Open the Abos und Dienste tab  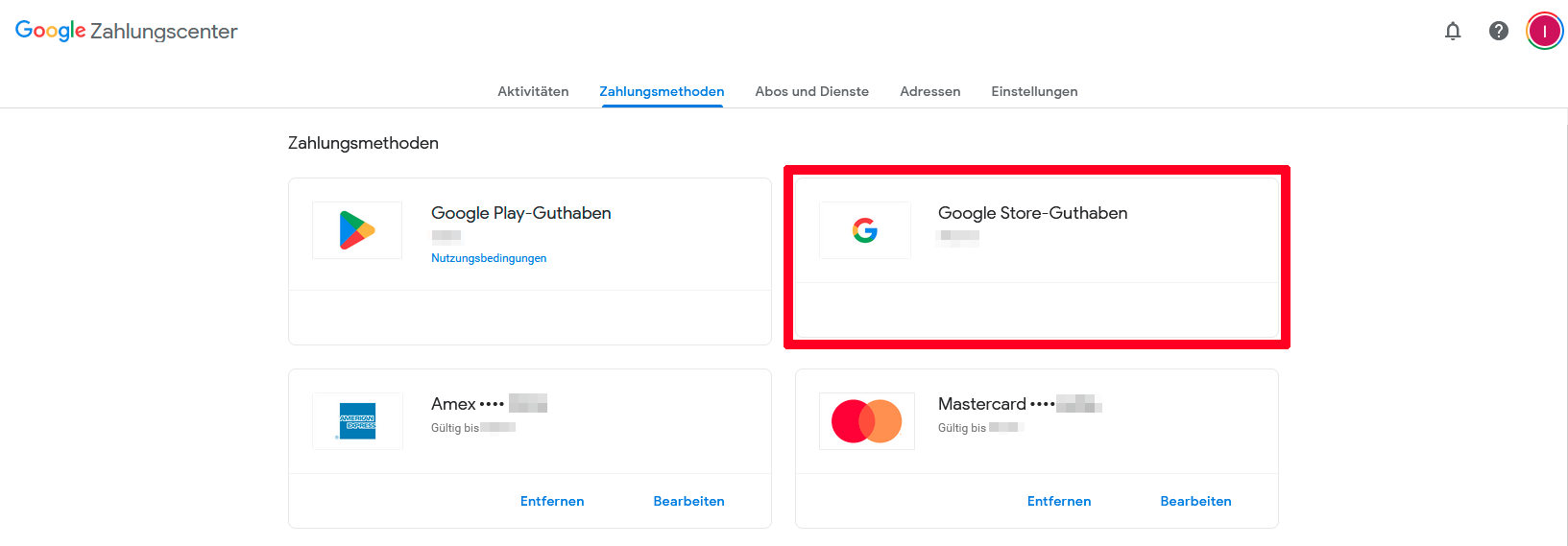(811, 91)
